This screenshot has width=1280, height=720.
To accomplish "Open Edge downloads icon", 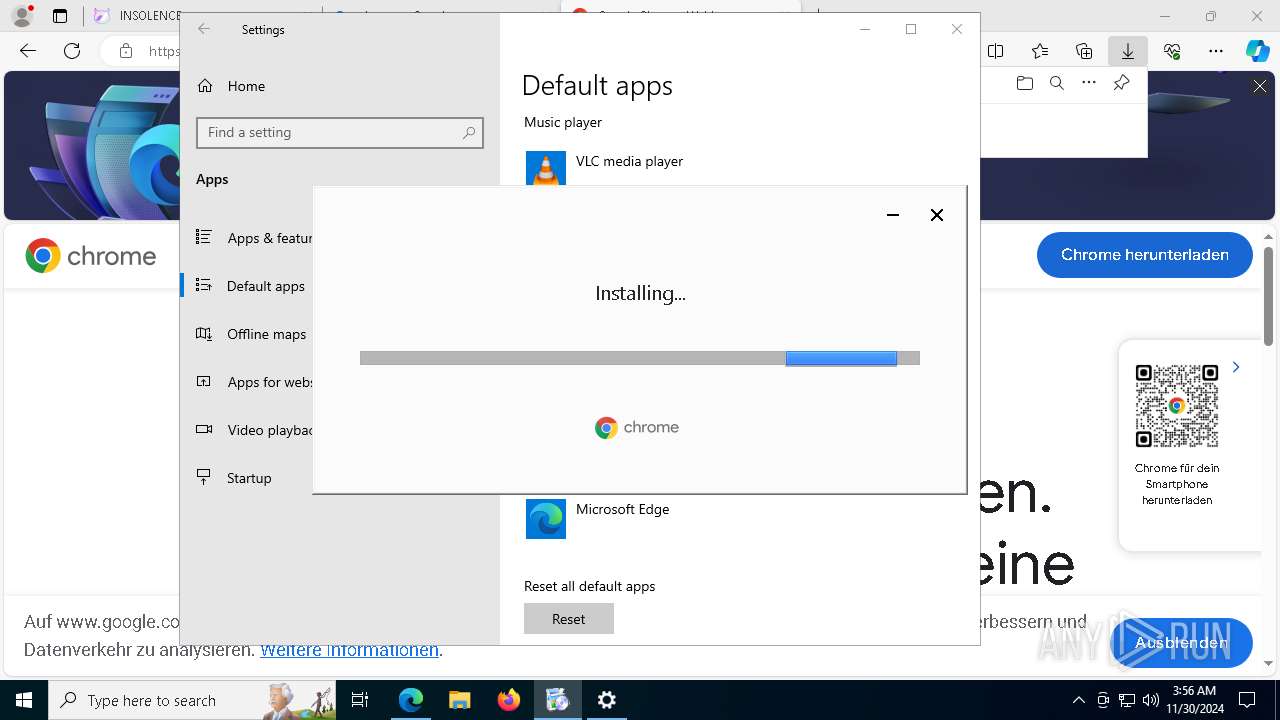I will pos(1128,51).
